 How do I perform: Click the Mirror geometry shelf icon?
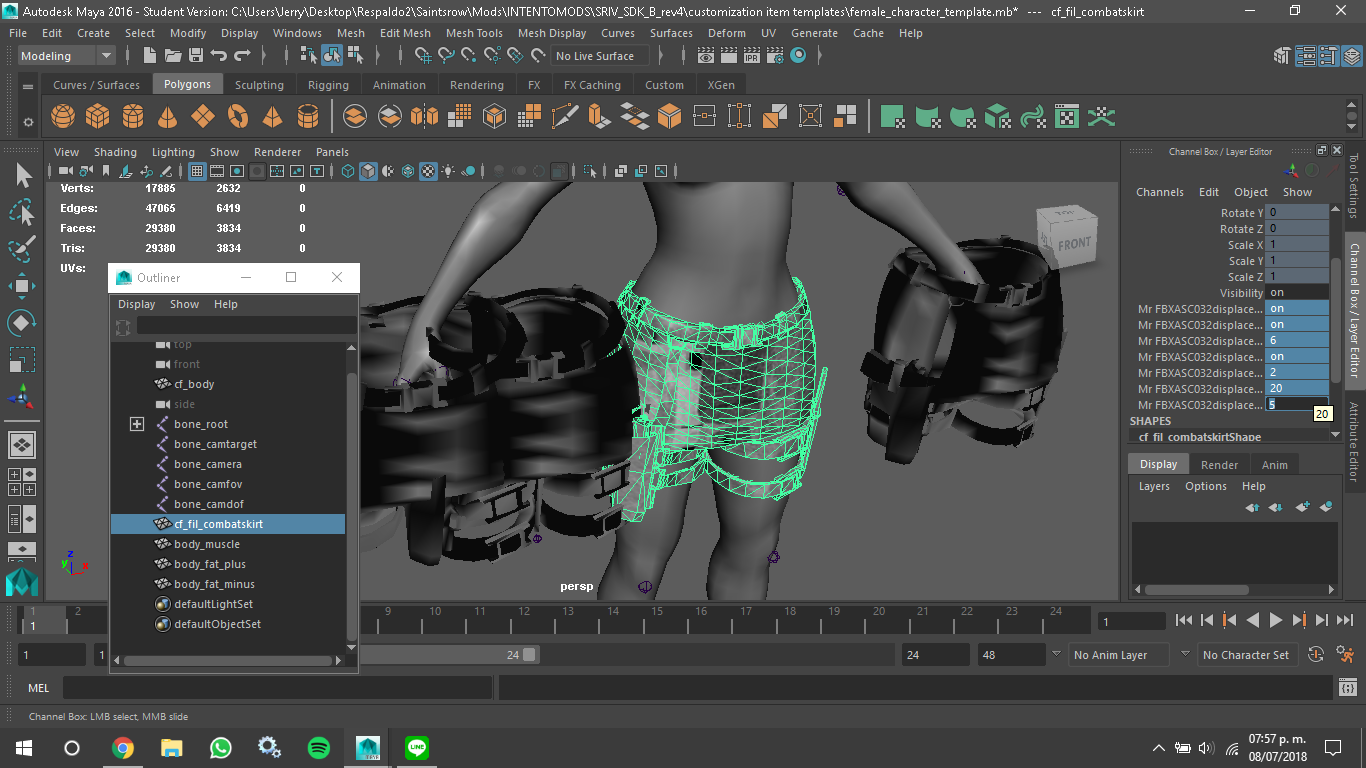[425, 117]
